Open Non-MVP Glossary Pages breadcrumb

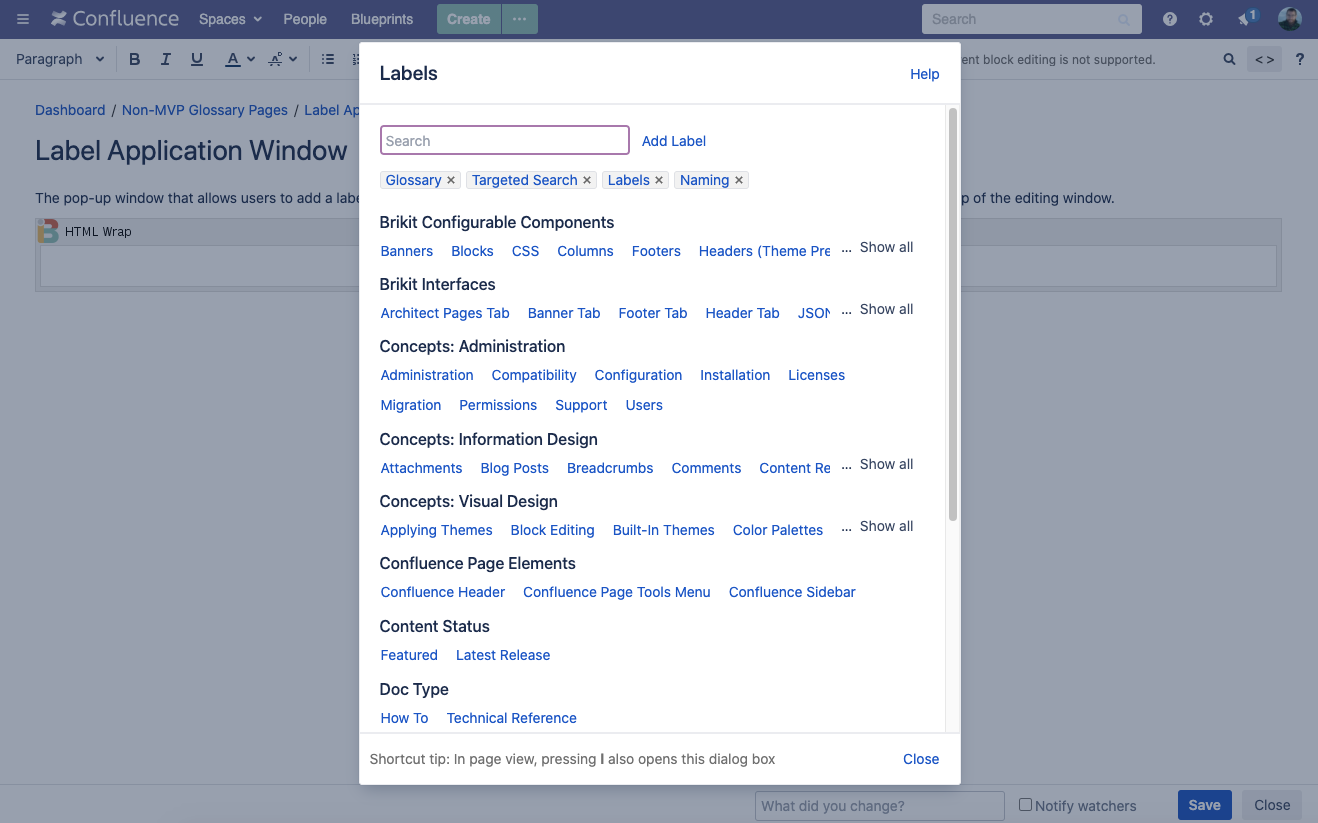(205, 110)
